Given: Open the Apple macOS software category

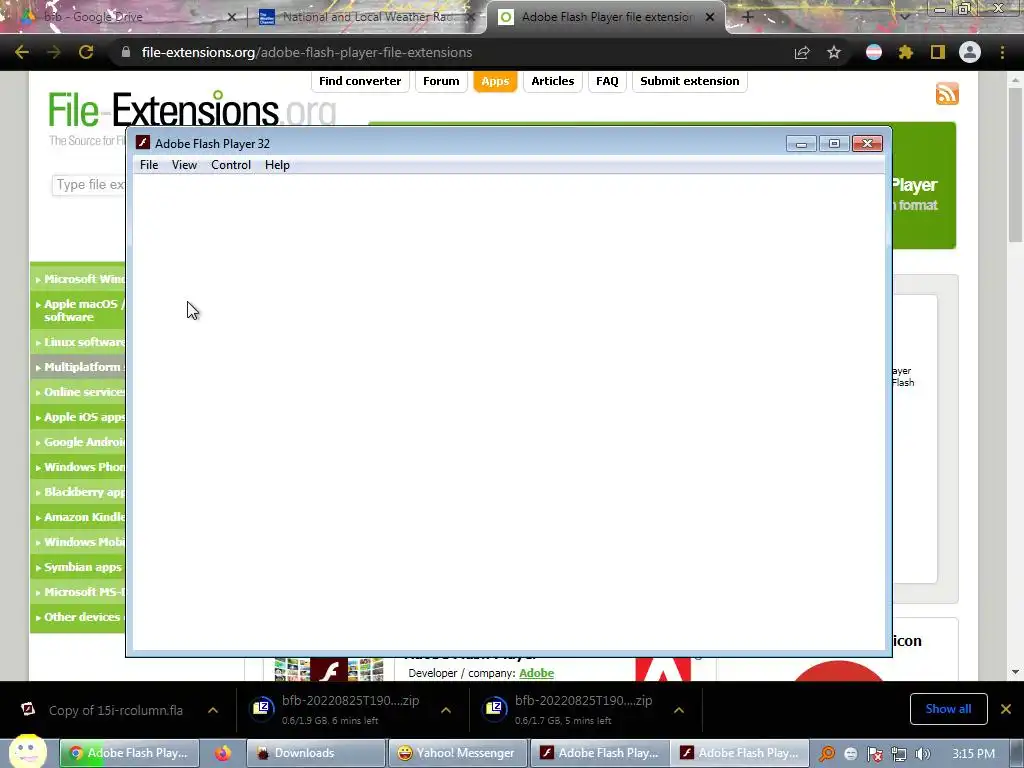Looking at the screenshot, I should [x=78, y=310].
